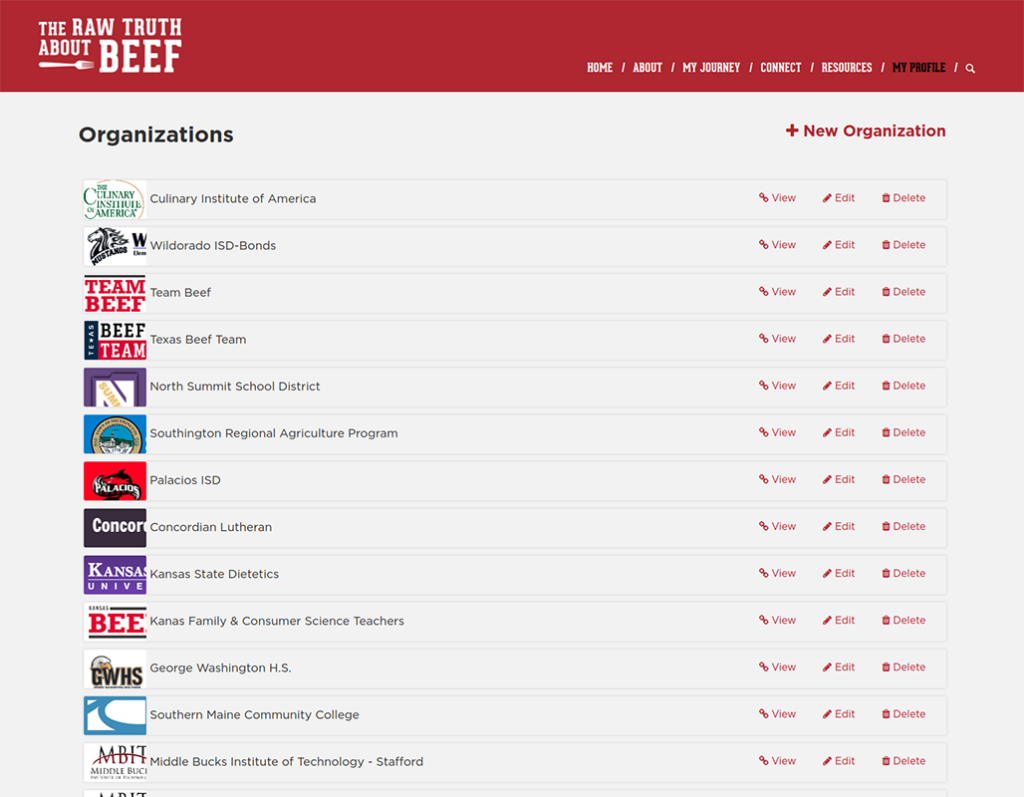Delete Southern Maine Community College

[x=903, y=715]
